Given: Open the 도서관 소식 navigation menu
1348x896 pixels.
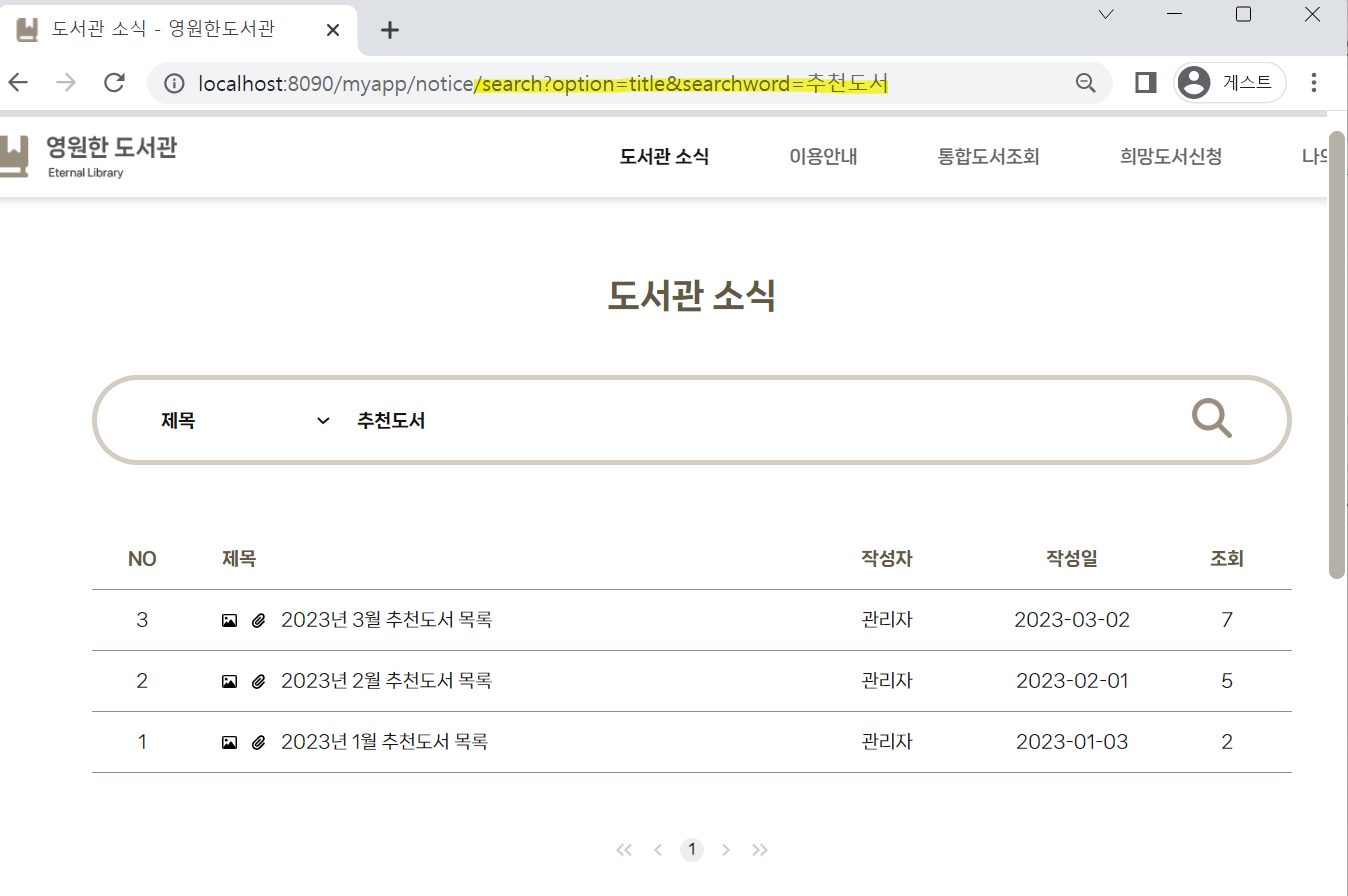Looking at the screenshot, I should coord(664,157).
